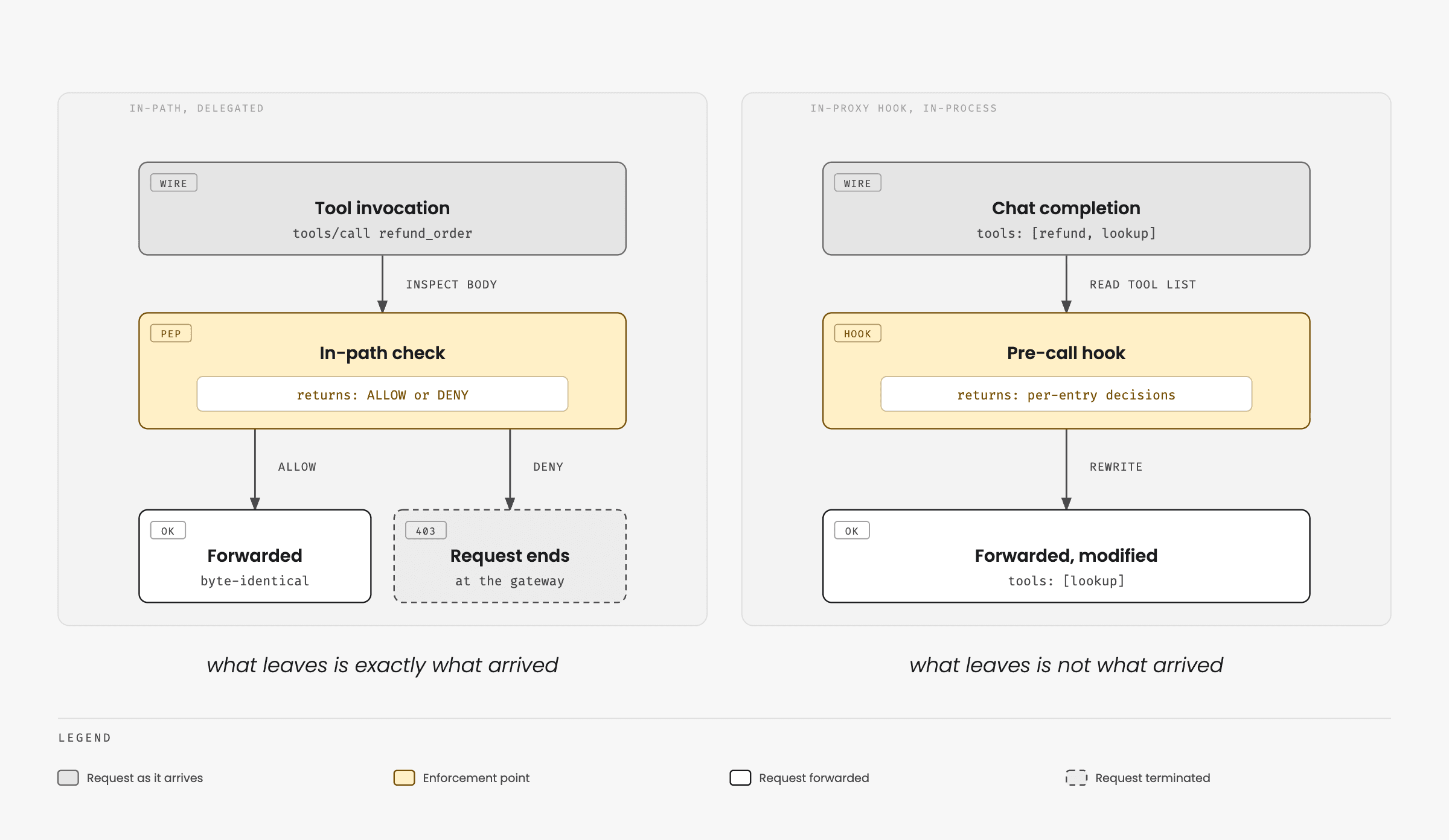This screenshot has height=840, width=1449.
Task: Select the returns: ALLOW or DENY field
Action: [382, 394]
